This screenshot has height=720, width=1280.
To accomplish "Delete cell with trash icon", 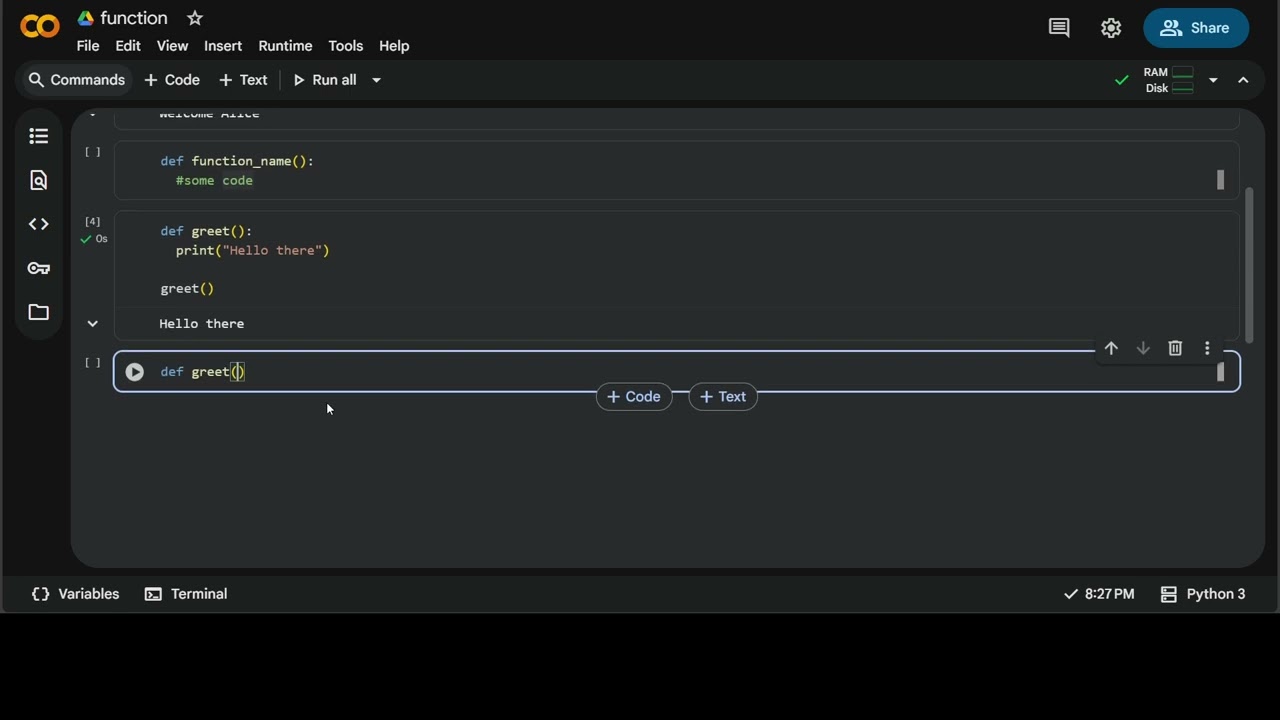I will (1175, 348).
